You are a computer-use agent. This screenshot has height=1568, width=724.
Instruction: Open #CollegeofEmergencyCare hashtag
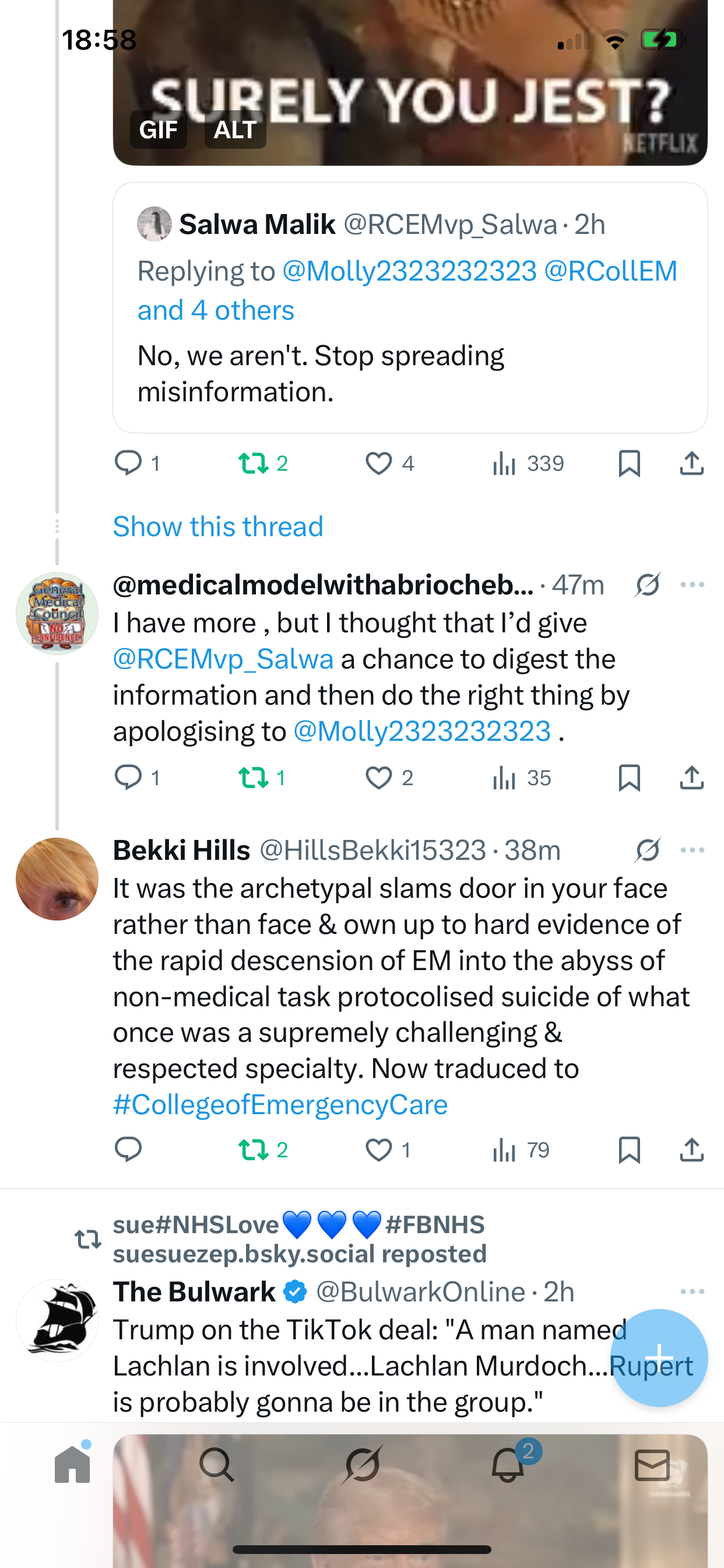click(280, 1105)
